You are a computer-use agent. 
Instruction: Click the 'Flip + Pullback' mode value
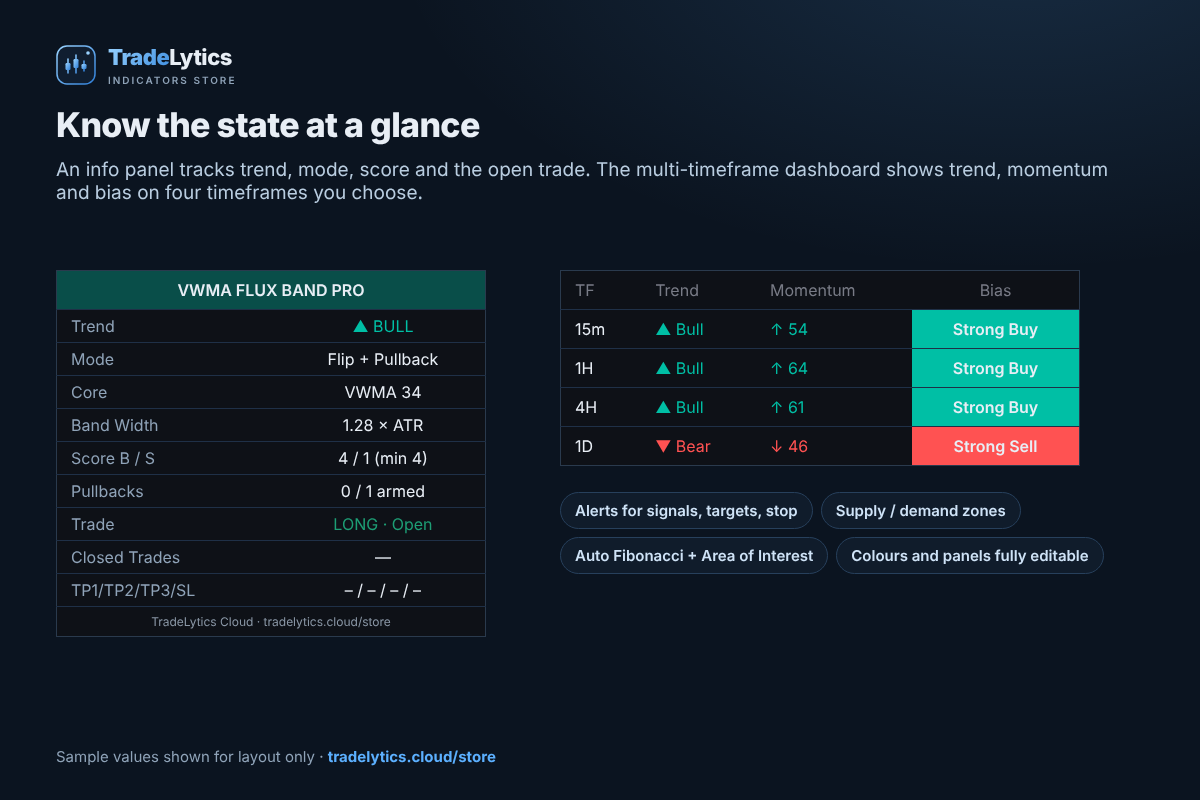(x=383, y=359)
